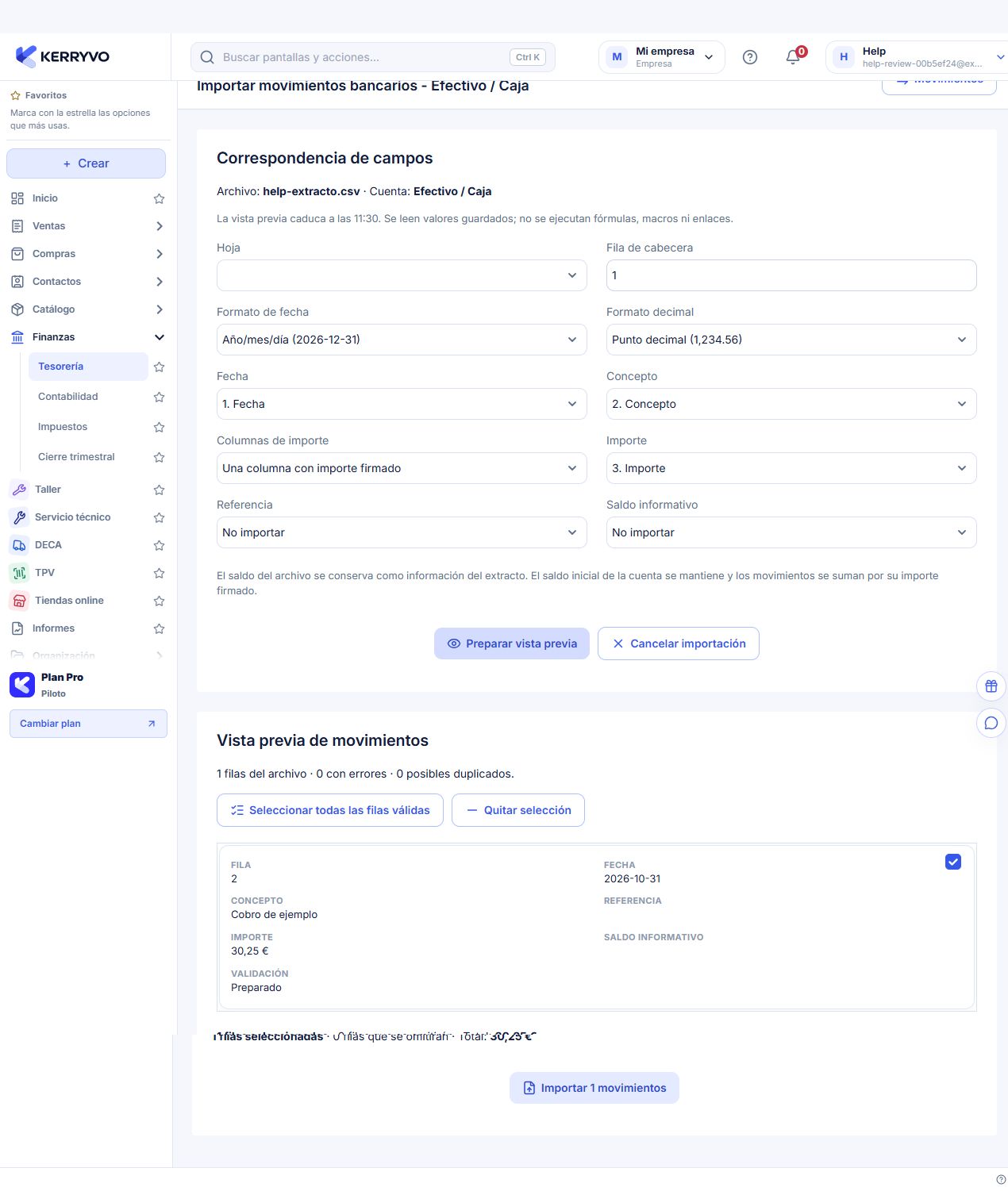Open the Formato decimal dropdown
1008x1191 pixels.
791,340
